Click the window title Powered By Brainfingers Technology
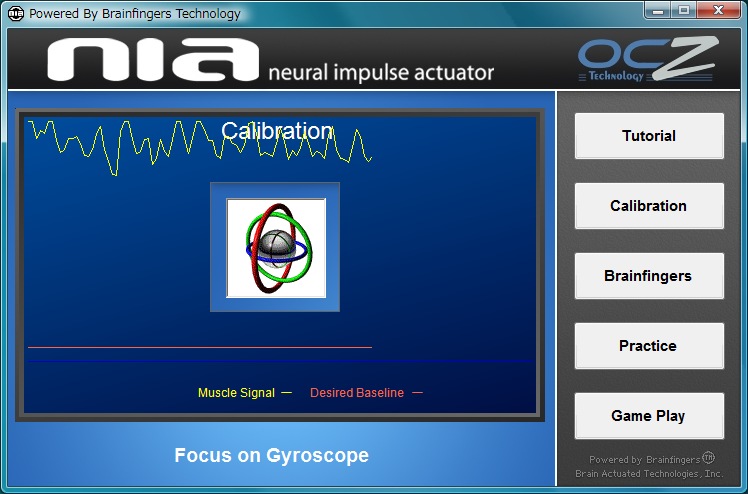The image size is (748, 494). pos(135,14)
